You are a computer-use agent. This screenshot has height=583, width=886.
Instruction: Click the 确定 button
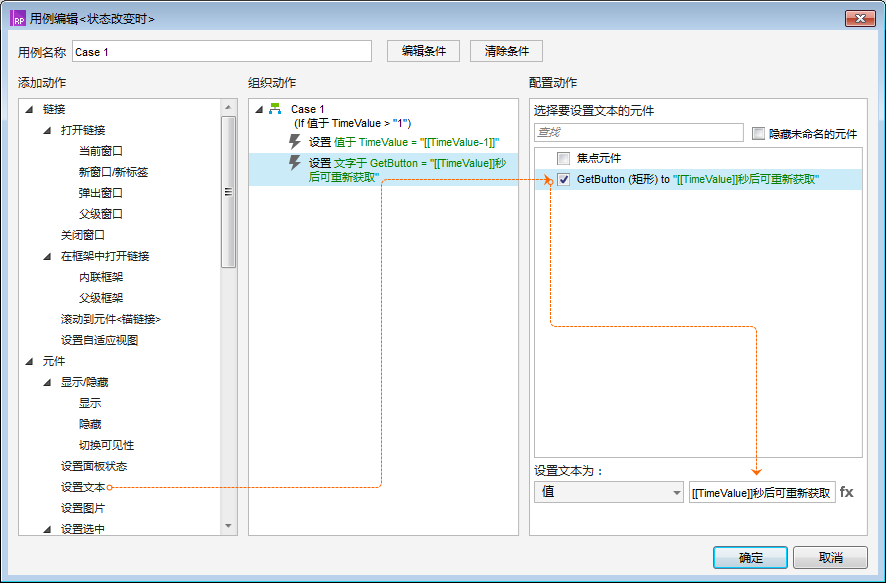pyautogui.click(x=750, y=557)
